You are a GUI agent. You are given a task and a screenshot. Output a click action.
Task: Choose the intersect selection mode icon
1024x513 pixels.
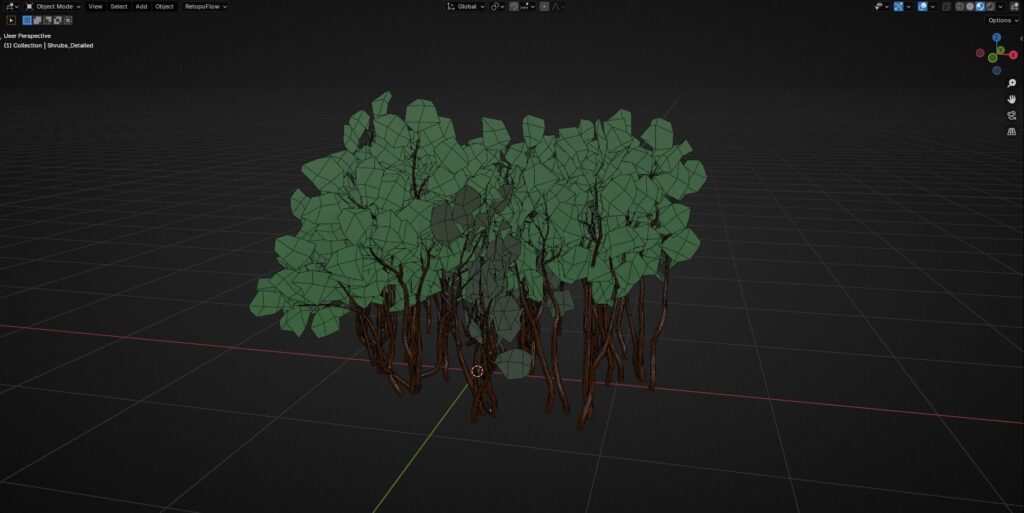pos(67,20)
